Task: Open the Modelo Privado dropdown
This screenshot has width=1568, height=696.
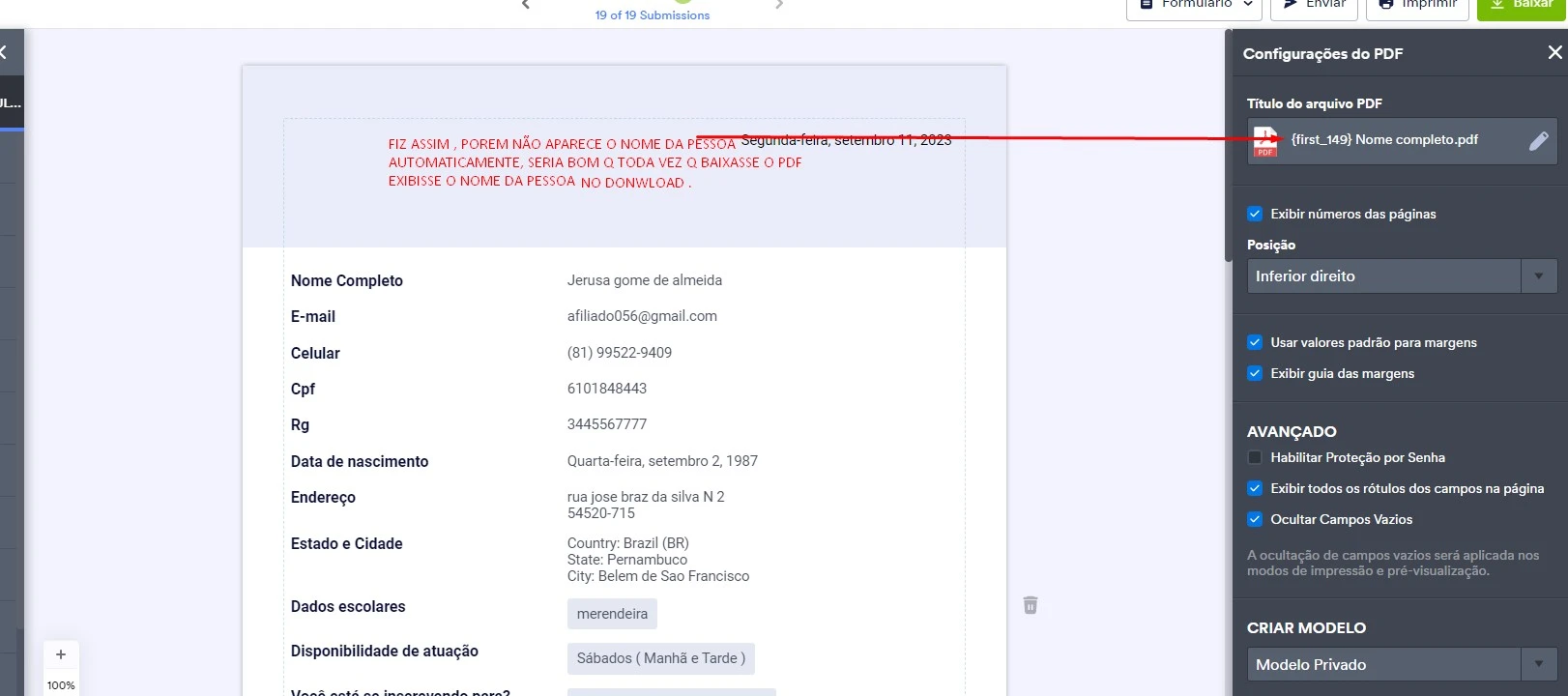Action: [x=1402, y=665]
